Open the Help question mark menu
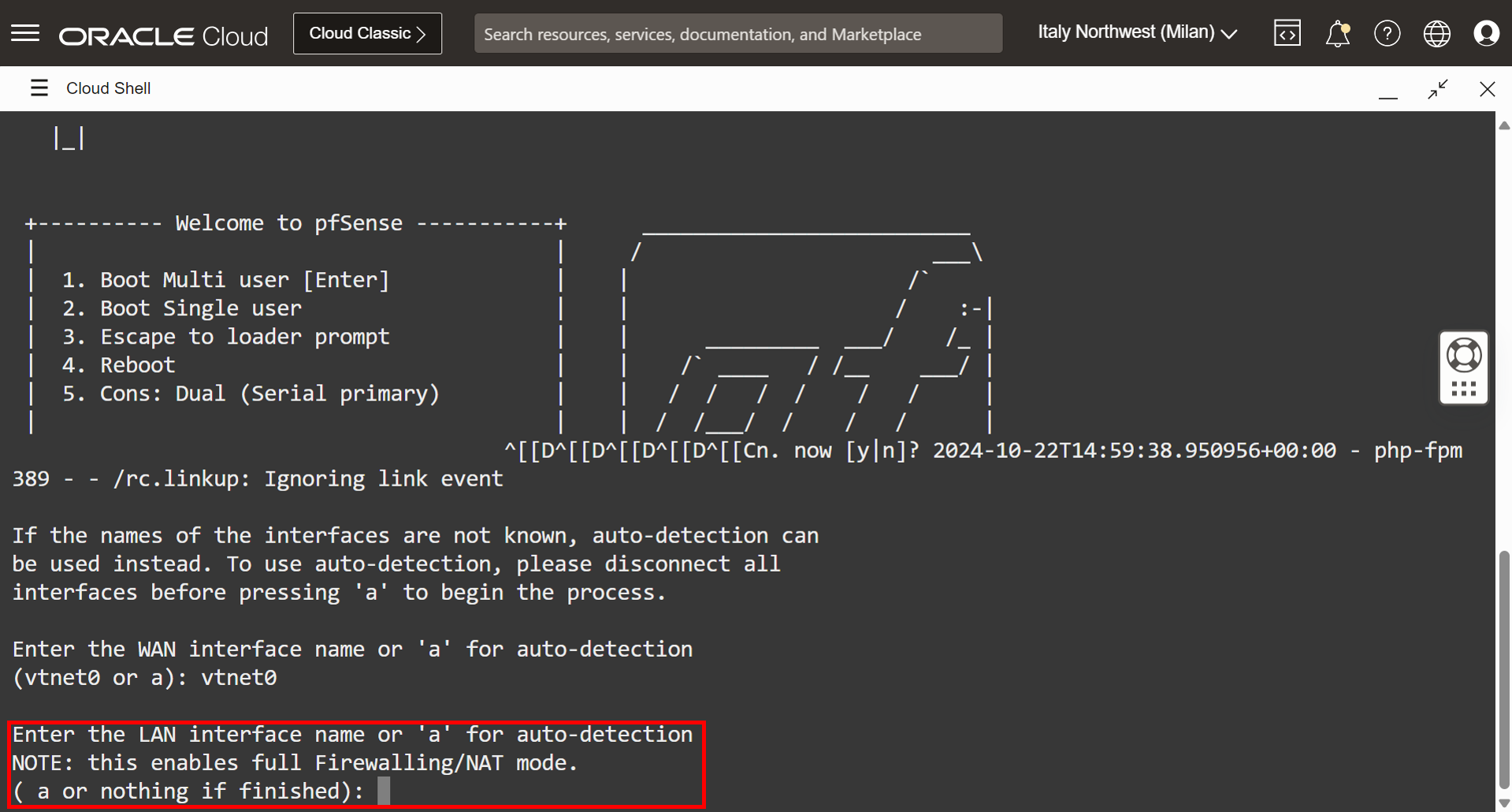This screenshot has height=812, width=1512. tap(1388, 33)
